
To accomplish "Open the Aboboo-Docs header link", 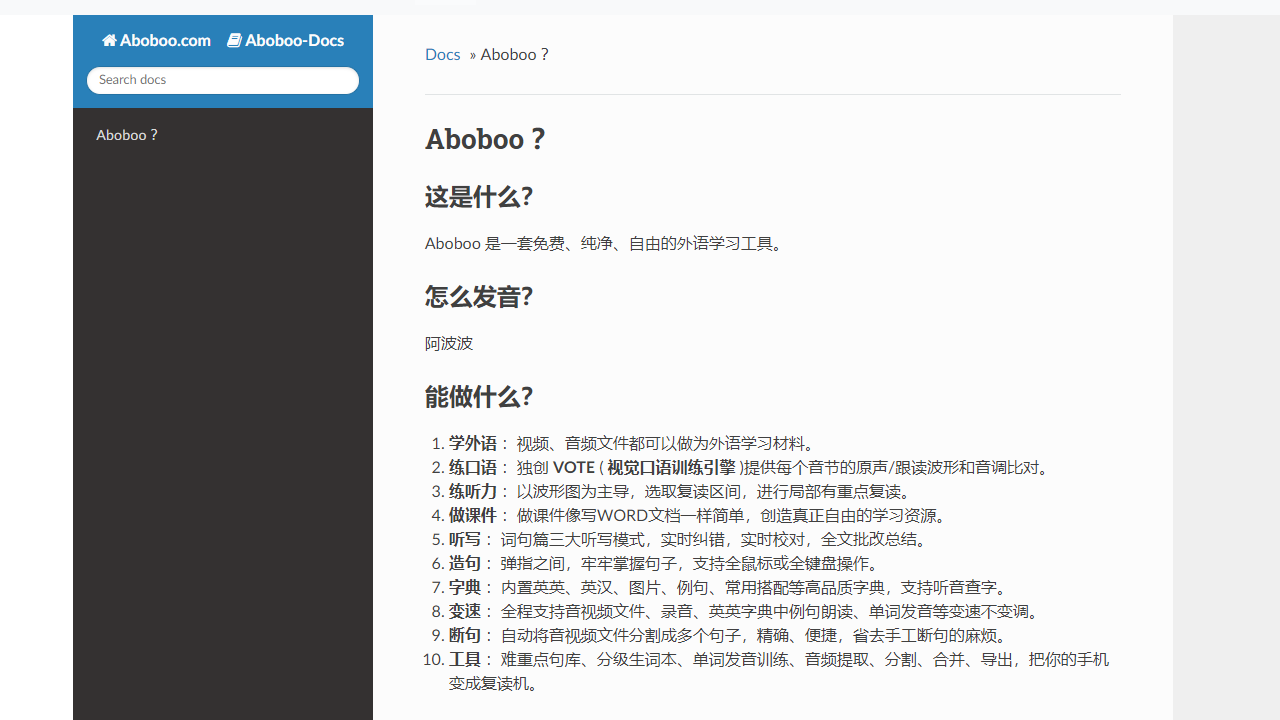I will (294, 41).
